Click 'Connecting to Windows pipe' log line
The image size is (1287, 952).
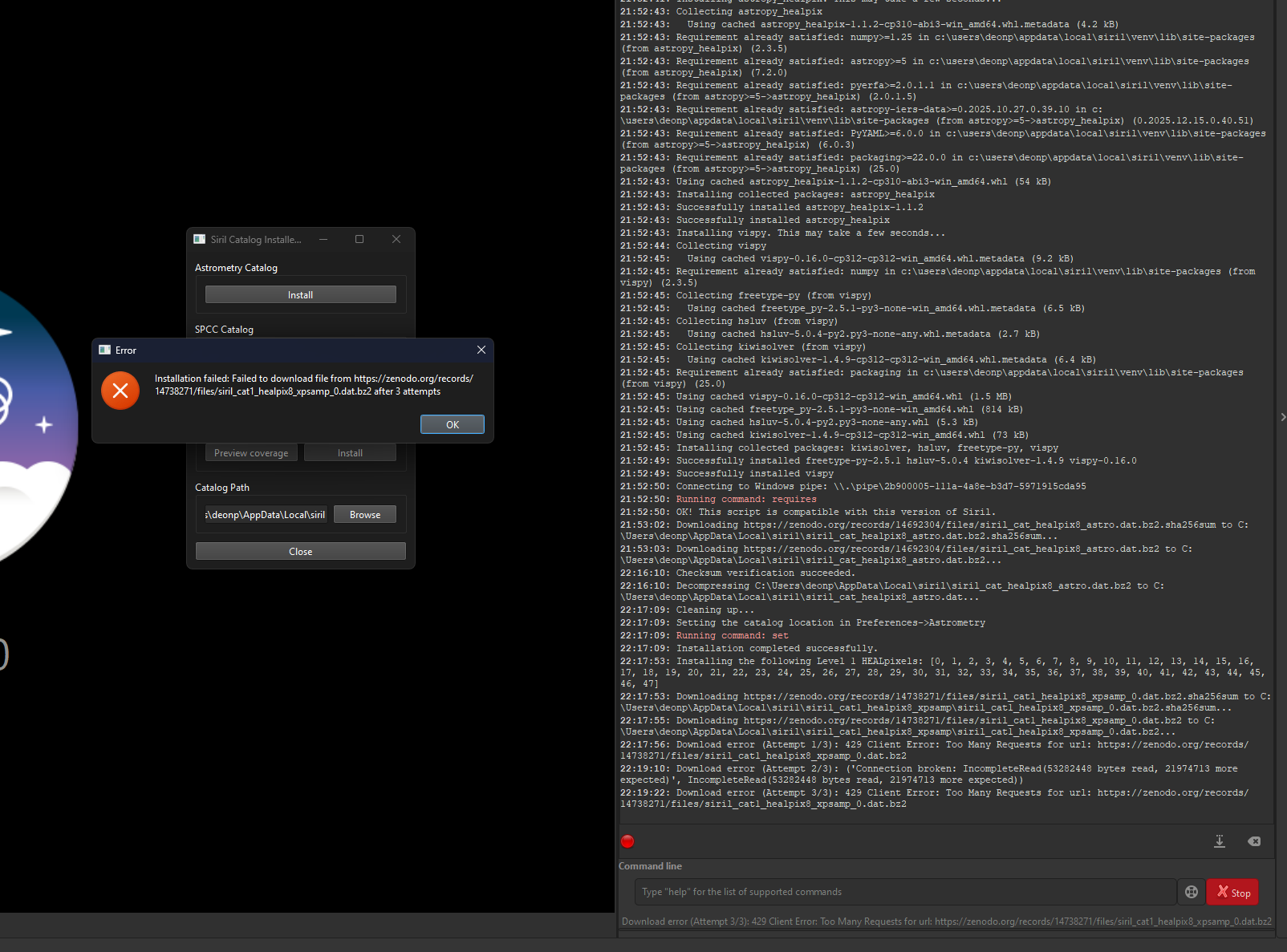[853, 486]
